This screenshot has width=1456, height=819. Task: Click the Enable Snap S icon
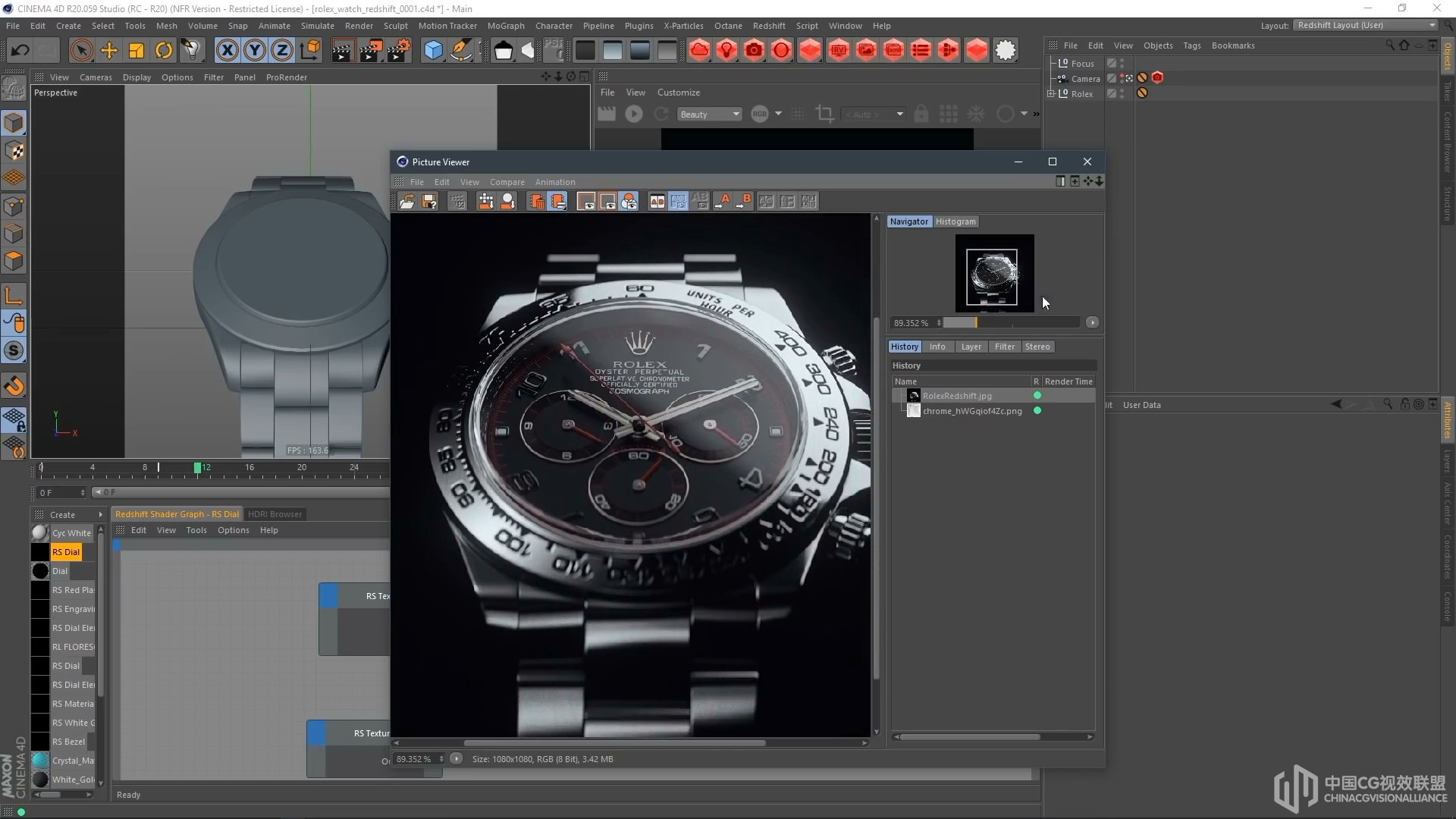click(x=14, y=351)
